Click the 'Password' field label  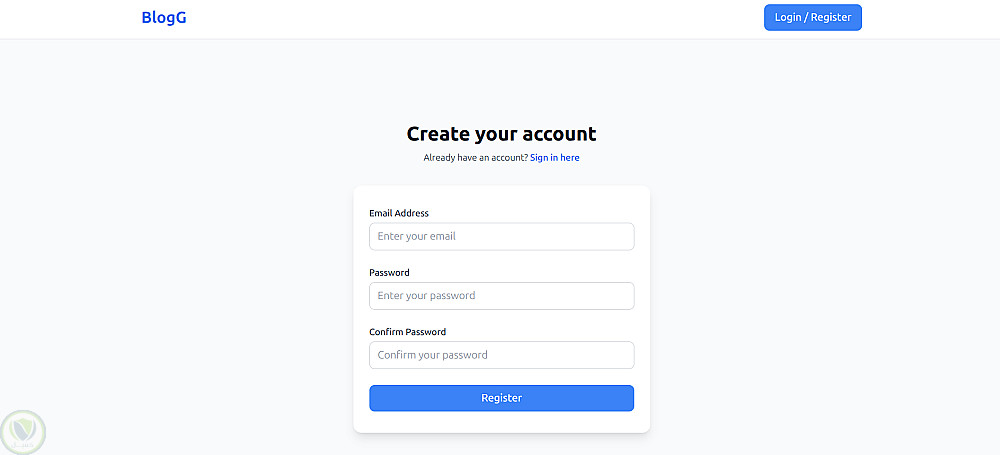pos(389,272)
